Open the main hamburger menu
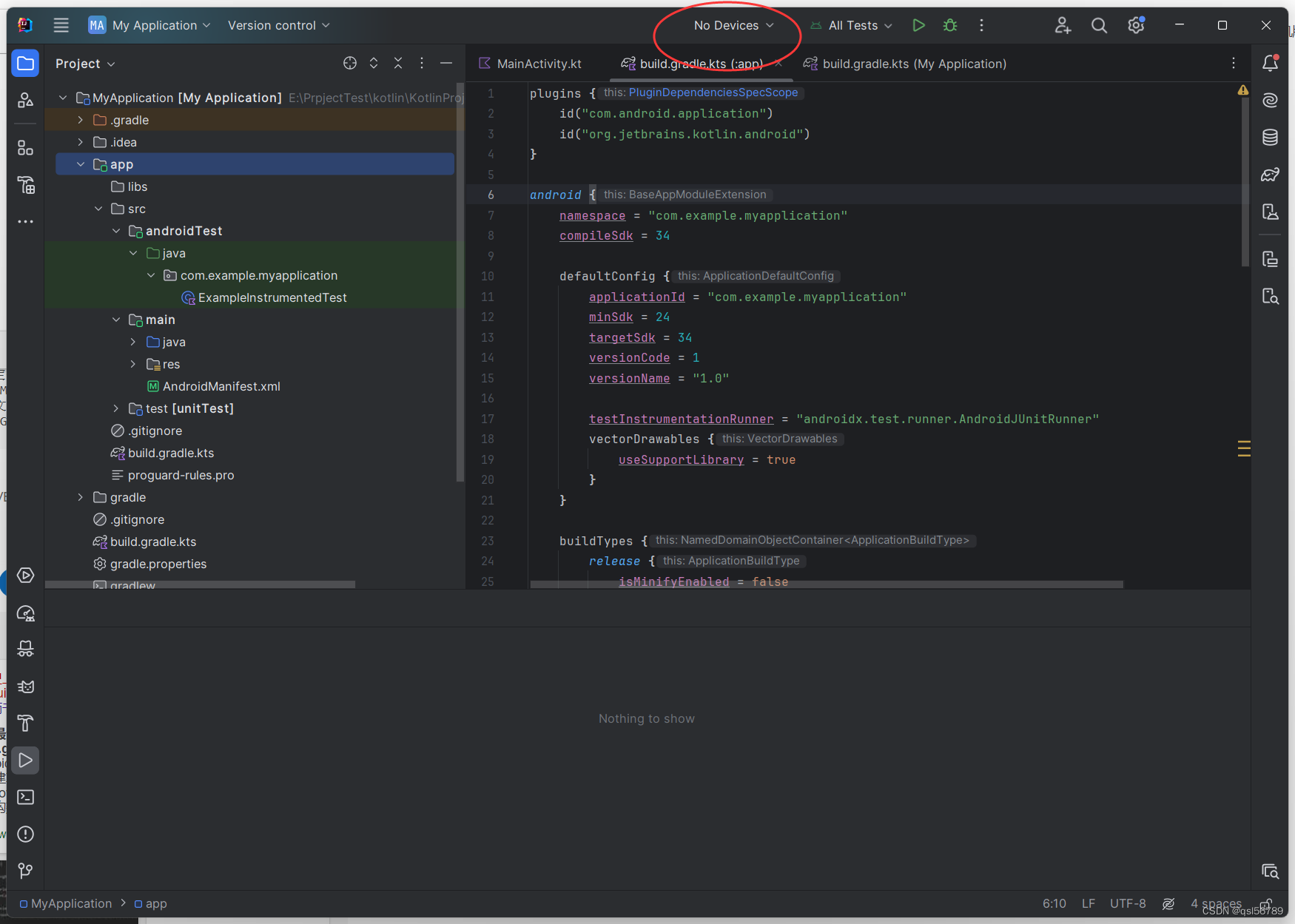1295x924 pixels. (61, 25)
